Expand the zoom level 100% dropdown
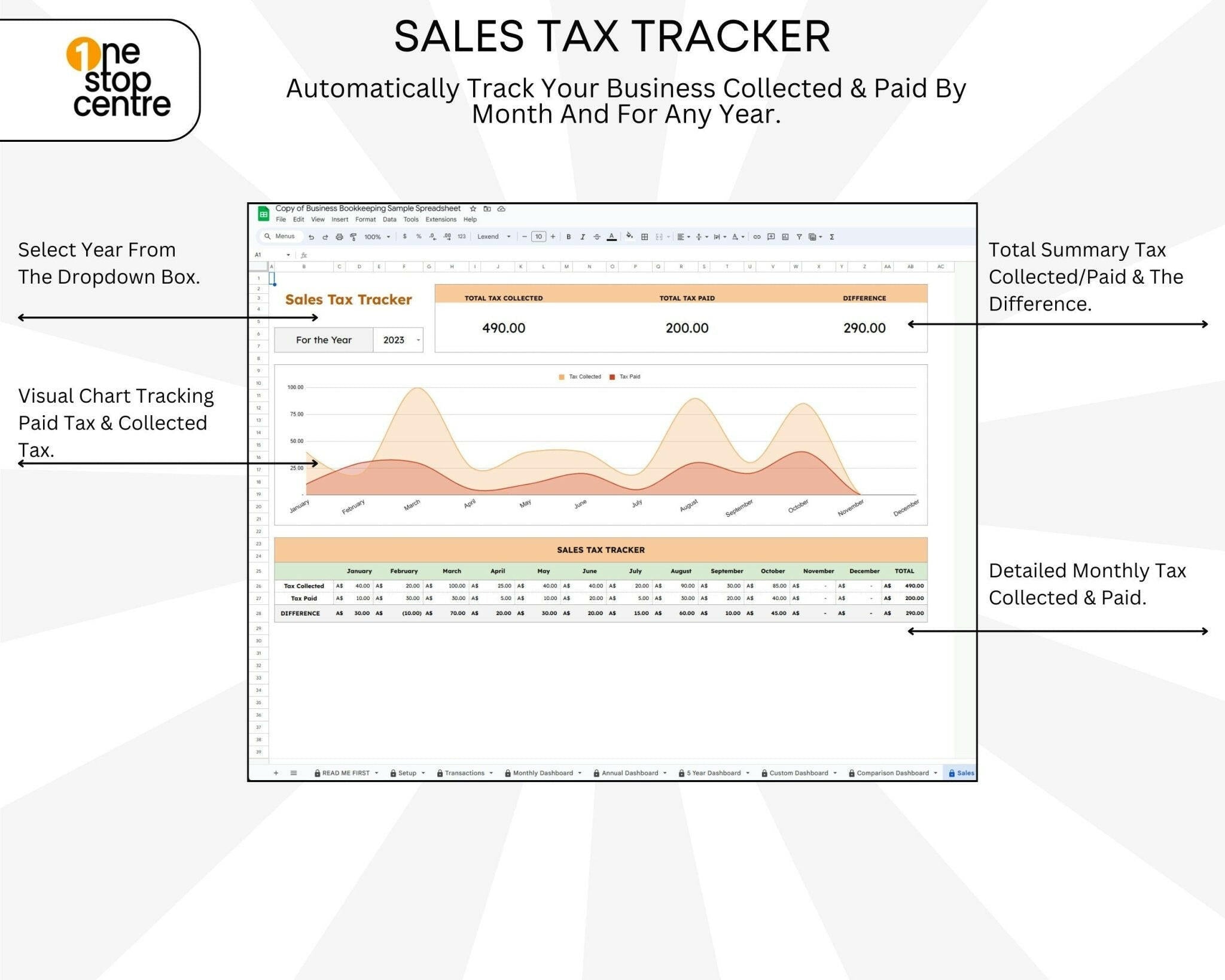This screenshot has width=1225, height=980. coord(377,238)
